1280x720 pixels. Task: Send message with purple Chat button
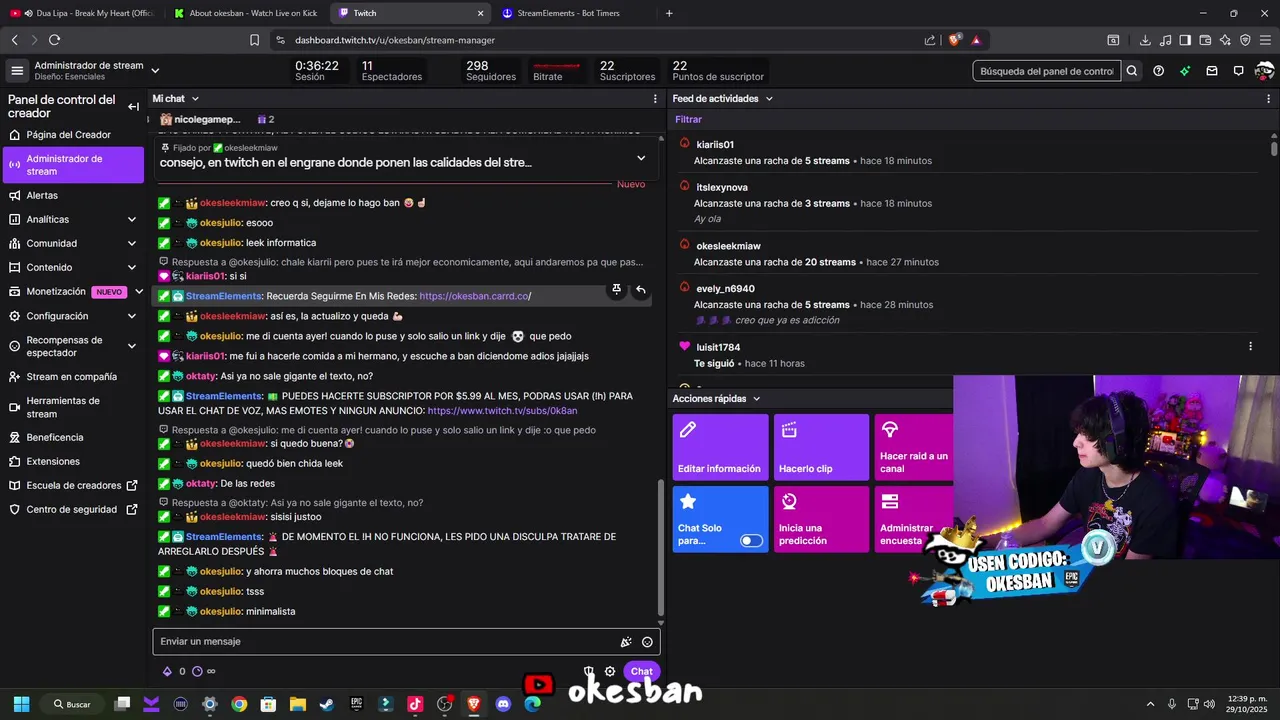click(641, 671)
